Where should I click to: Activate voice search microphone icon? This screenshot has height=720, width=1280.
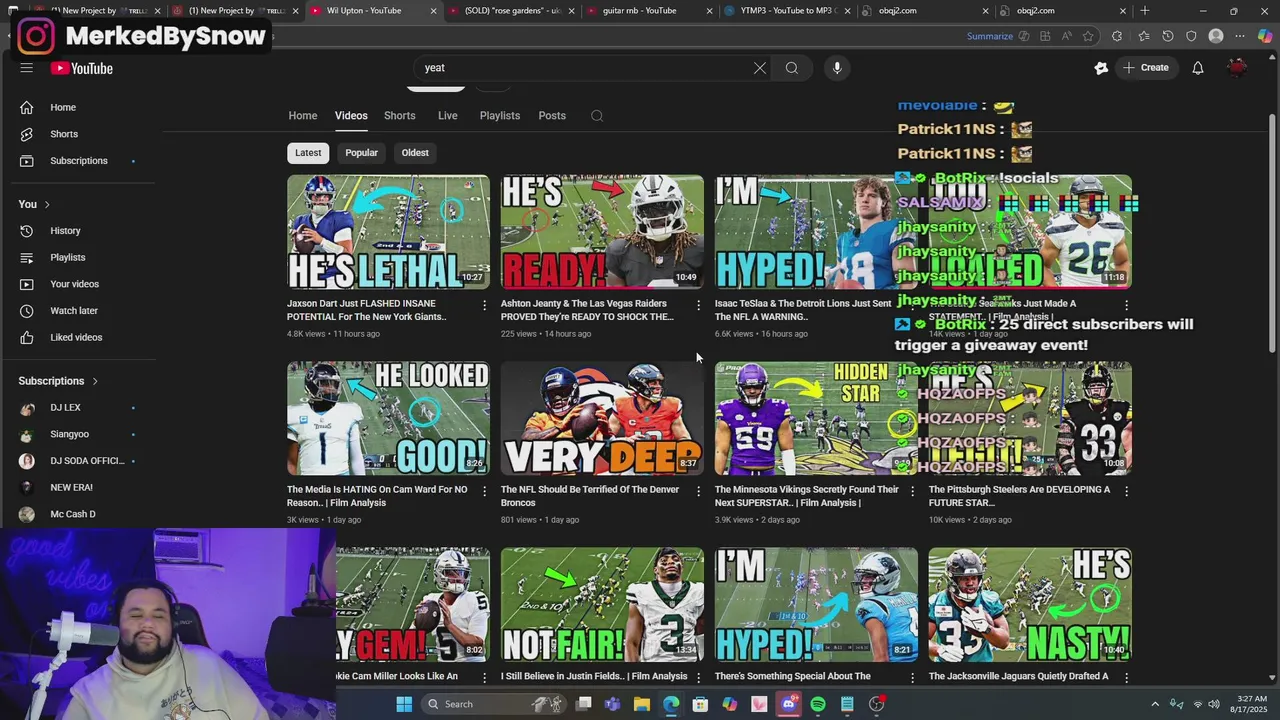click(x=837, y=68)
